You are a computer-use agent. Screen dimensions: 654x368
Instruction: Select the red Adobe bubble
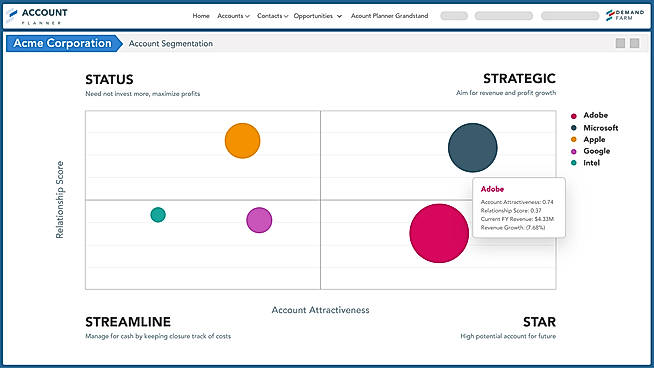click(439, 233)
